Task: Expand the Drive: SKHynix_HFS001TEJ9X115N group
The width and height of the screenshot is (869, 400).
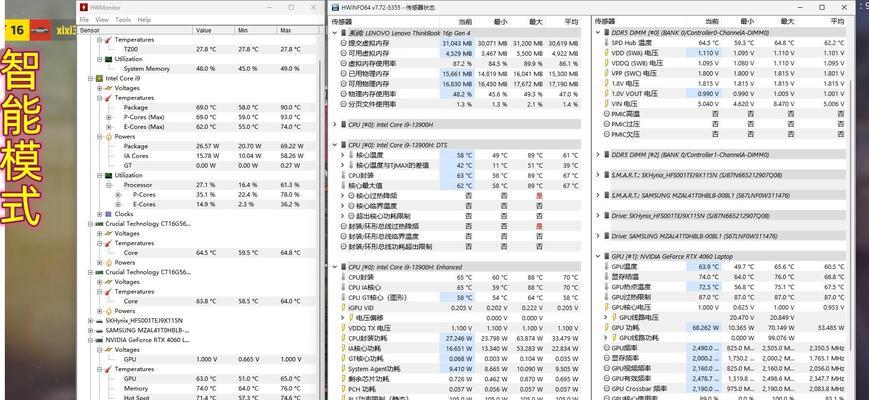Action: (598, 216)
